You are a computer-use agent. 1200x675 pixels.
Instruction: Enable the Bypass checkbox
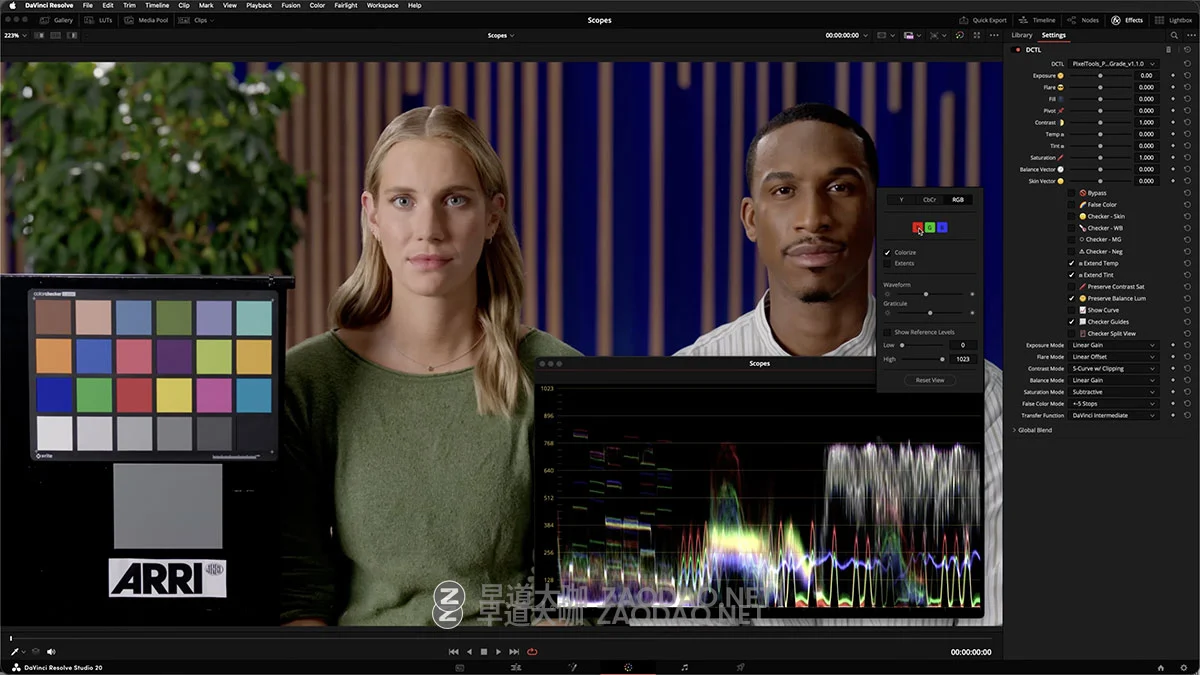(x=1071, y=193)
